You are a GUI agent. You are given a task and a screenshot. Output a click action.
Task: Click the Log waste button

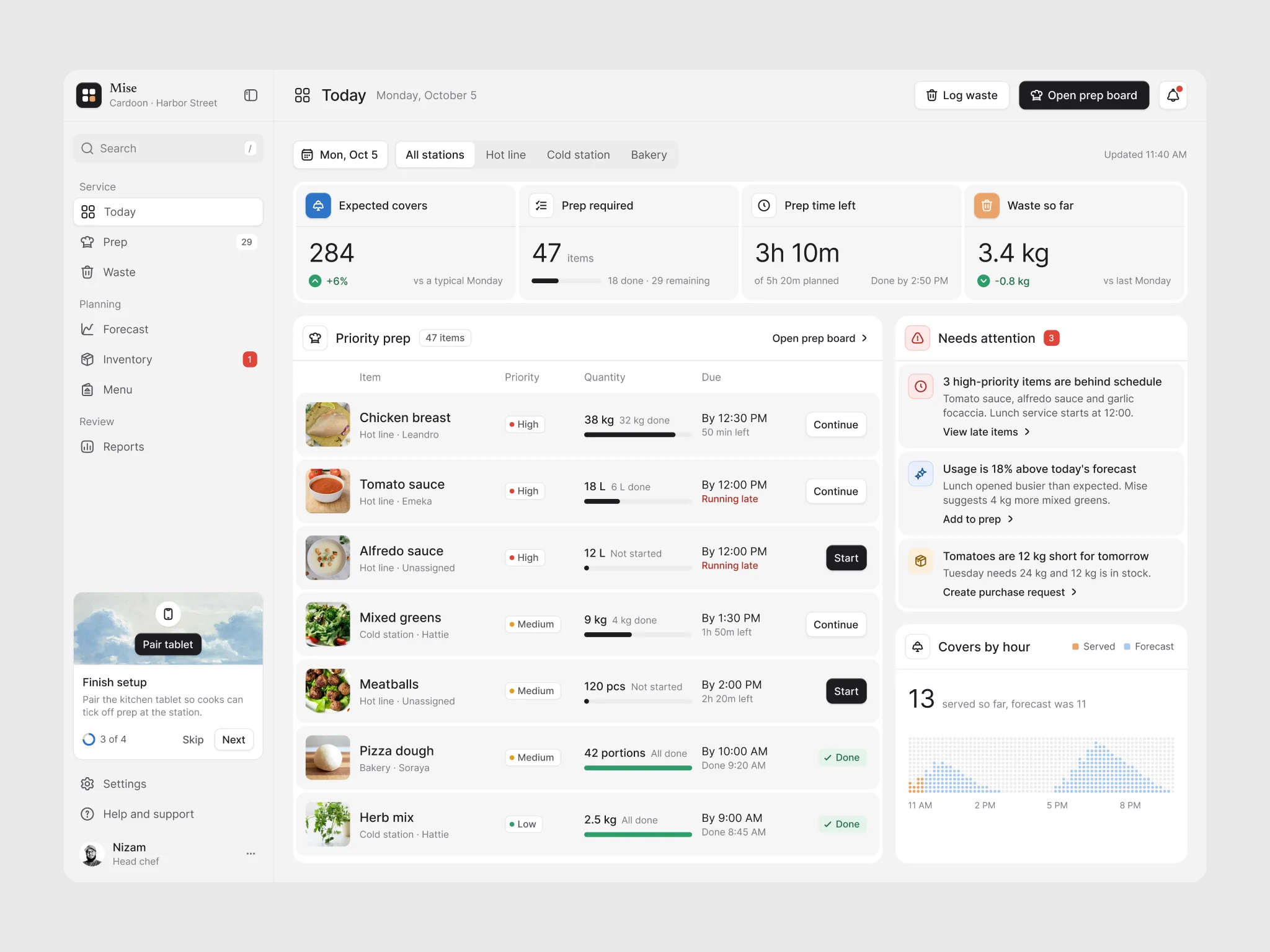[x=962, y=95]
